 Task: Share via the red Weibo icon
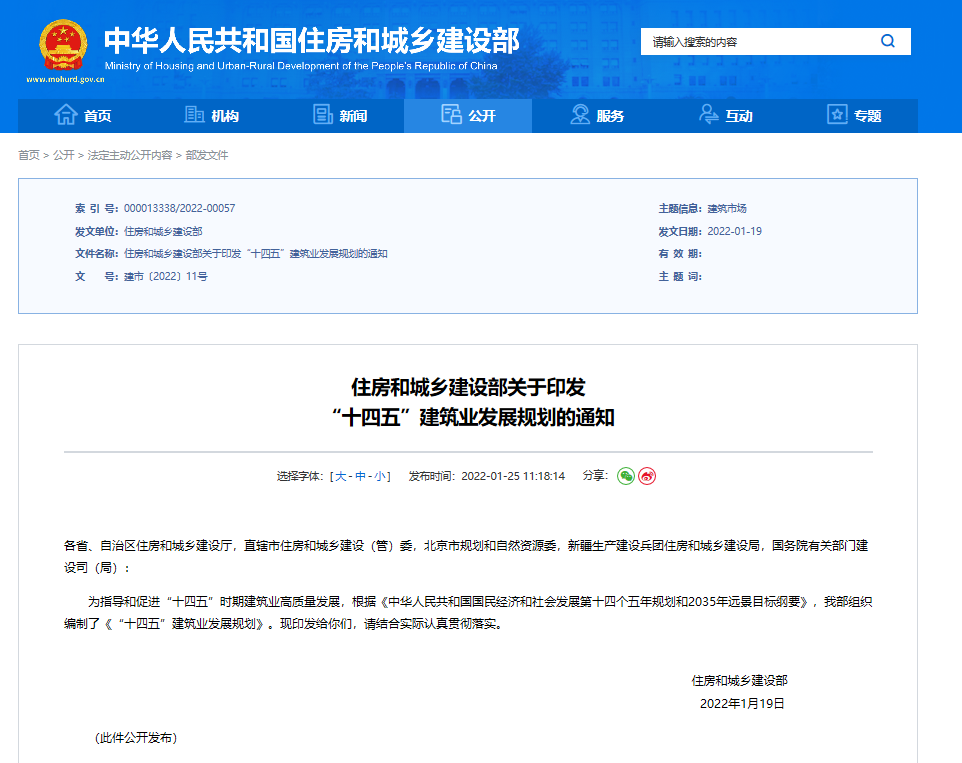pos(647,476)
